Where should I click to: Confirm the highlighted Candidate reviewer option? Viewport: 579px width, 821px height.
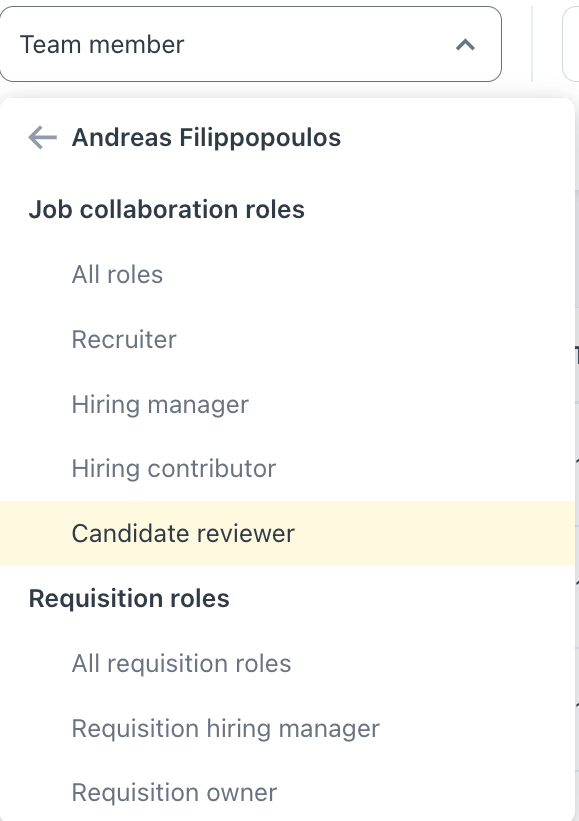(183, 533)
